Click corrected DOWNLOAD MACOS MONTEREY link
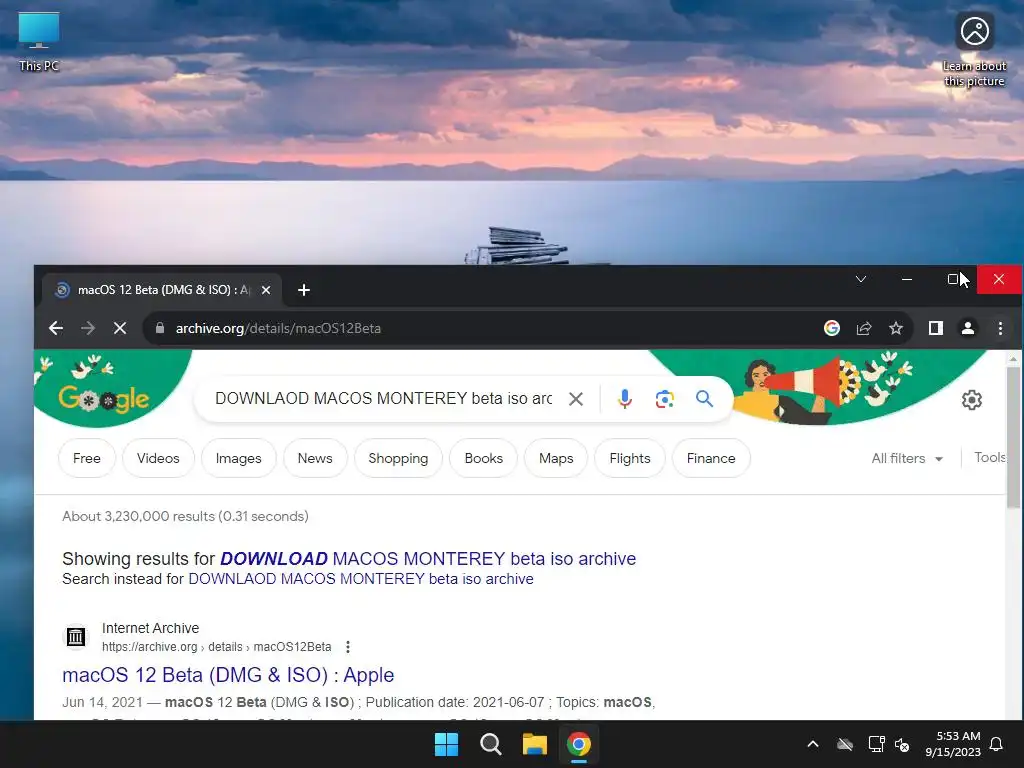The height and width of the screenshot is (768, 1024). coord(428,558)
